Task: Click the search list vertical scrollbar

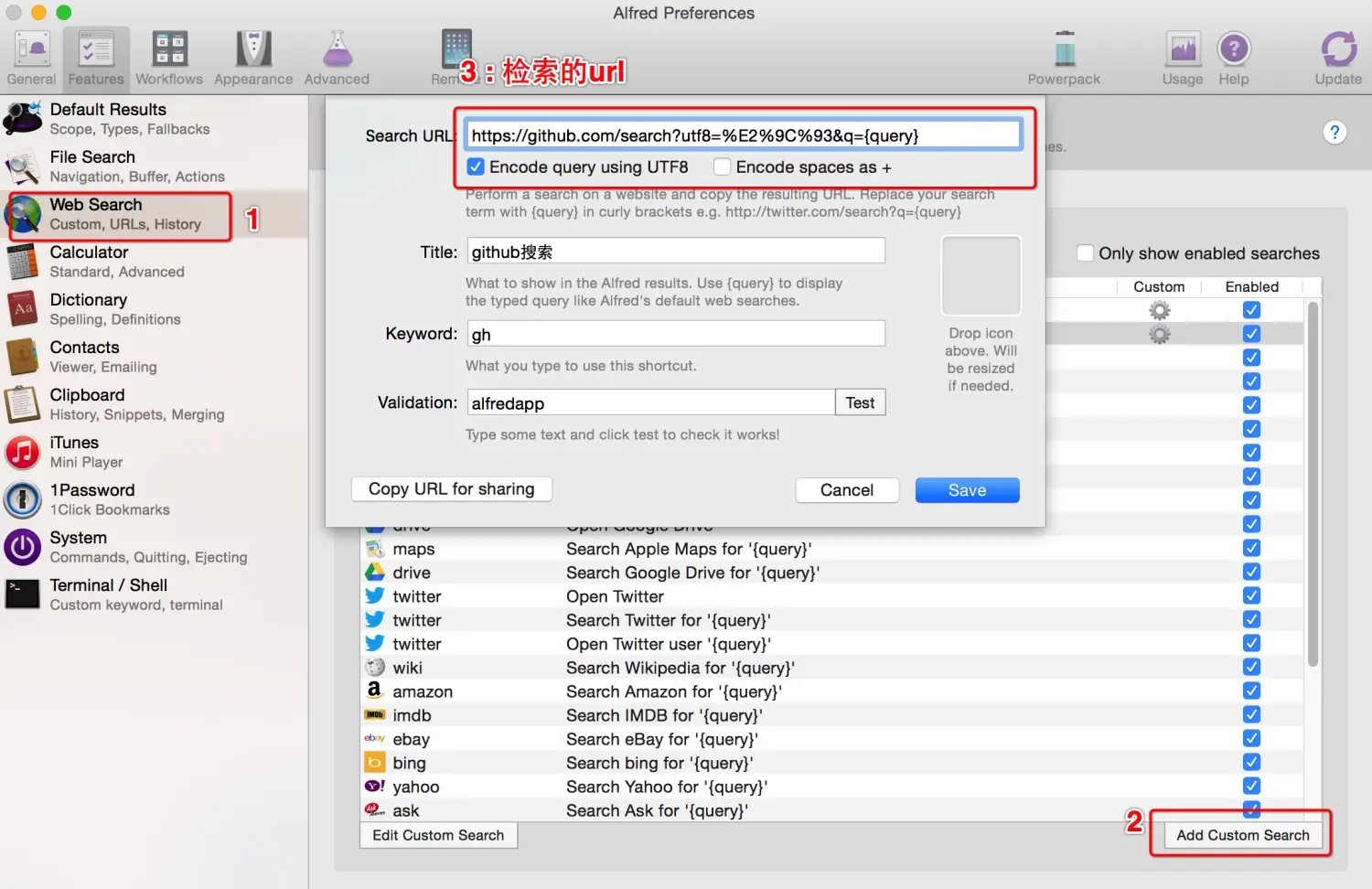Action: (1313, 485)
